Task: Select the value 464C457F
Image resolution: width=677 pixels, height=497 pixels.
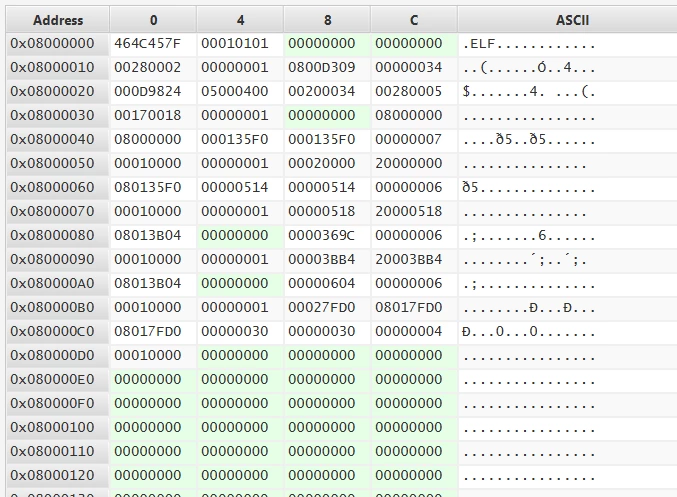Action: [147, 44]
